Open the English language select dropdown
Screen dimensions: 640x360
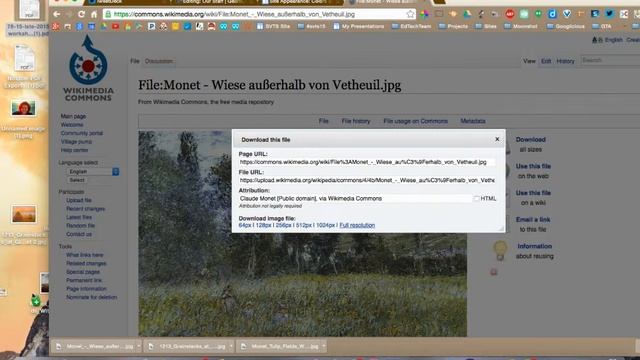coord(93,171)
